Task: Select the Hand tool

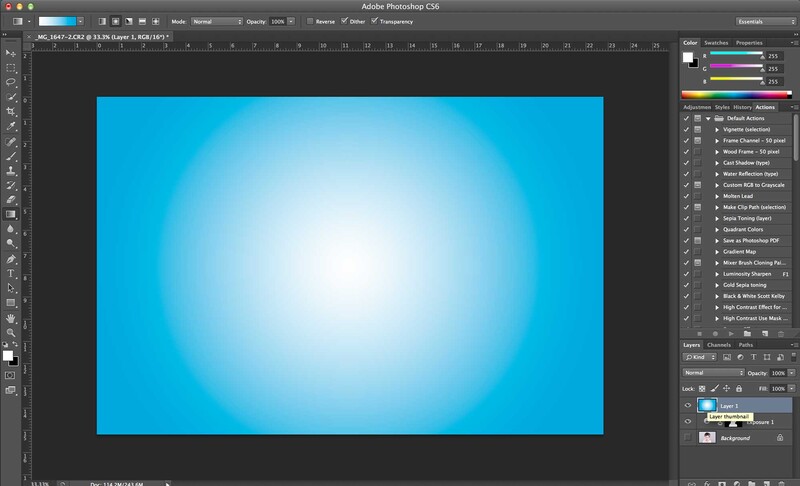Action: (x=10, y=318)
